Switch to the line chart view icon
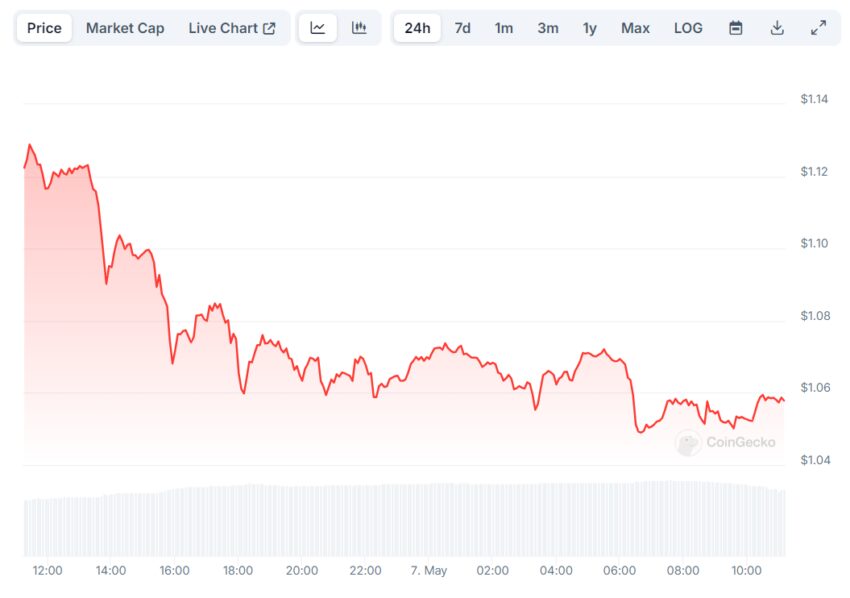Viewport: 850px width, 598px height. pos(318,28)
